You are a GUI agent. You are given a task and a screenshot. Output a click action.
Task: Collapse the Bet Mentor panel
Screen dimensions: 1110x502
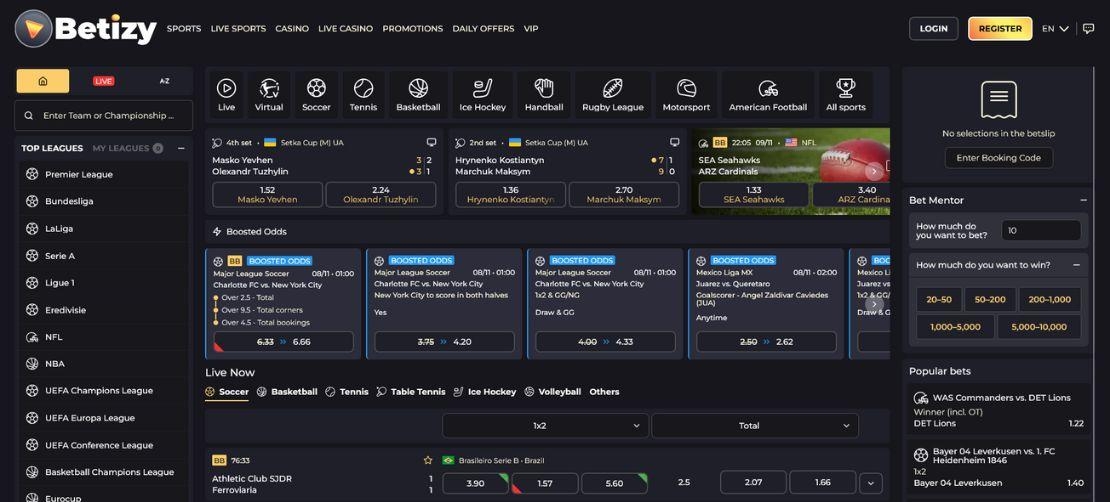(x=1083, y=200)
